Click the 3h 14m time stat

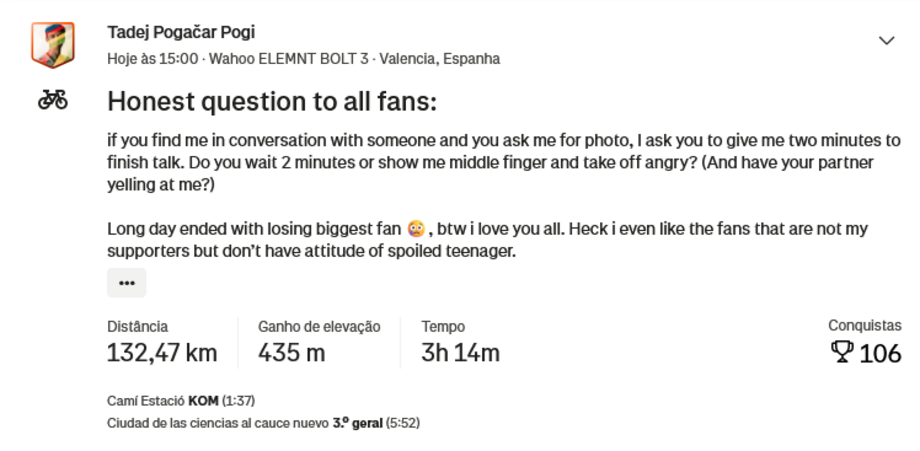click(x=460, y=353)
